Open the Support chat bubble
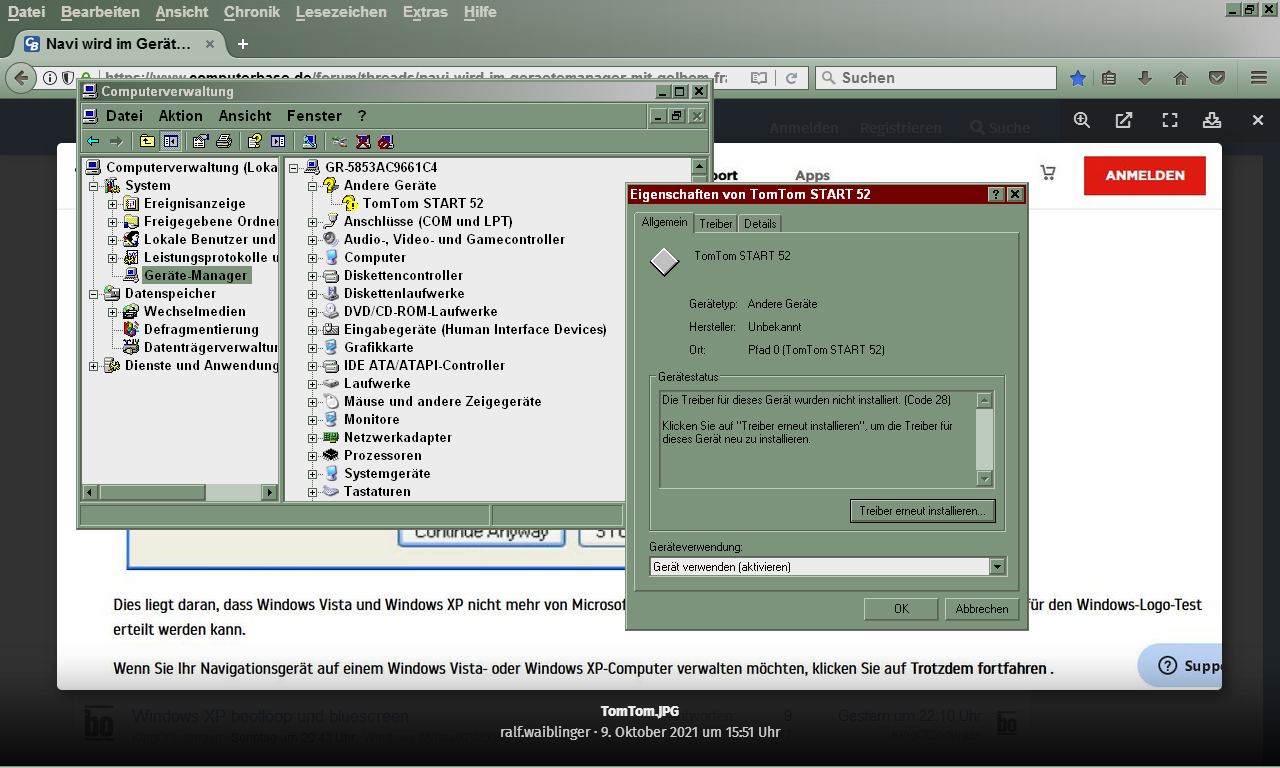This screenshot has height=768, width=1280. click(1181, 665)
